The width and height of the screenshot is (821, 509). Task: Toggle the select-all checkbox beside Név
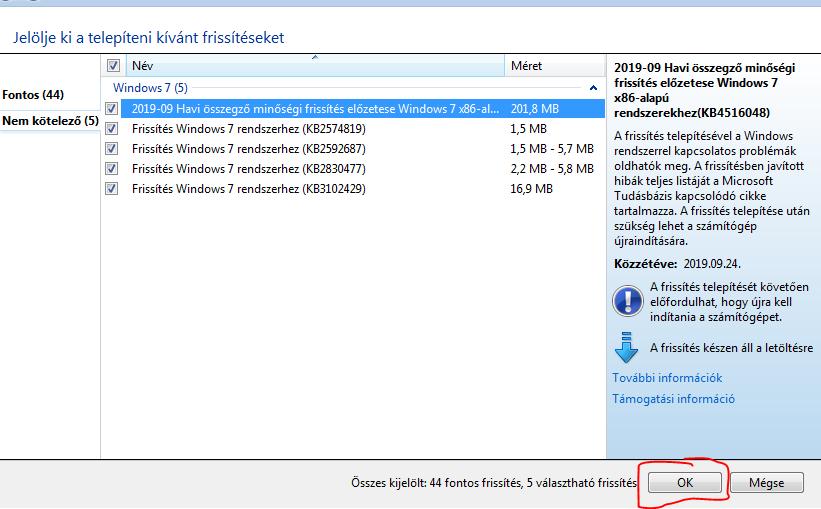[113, 65]
